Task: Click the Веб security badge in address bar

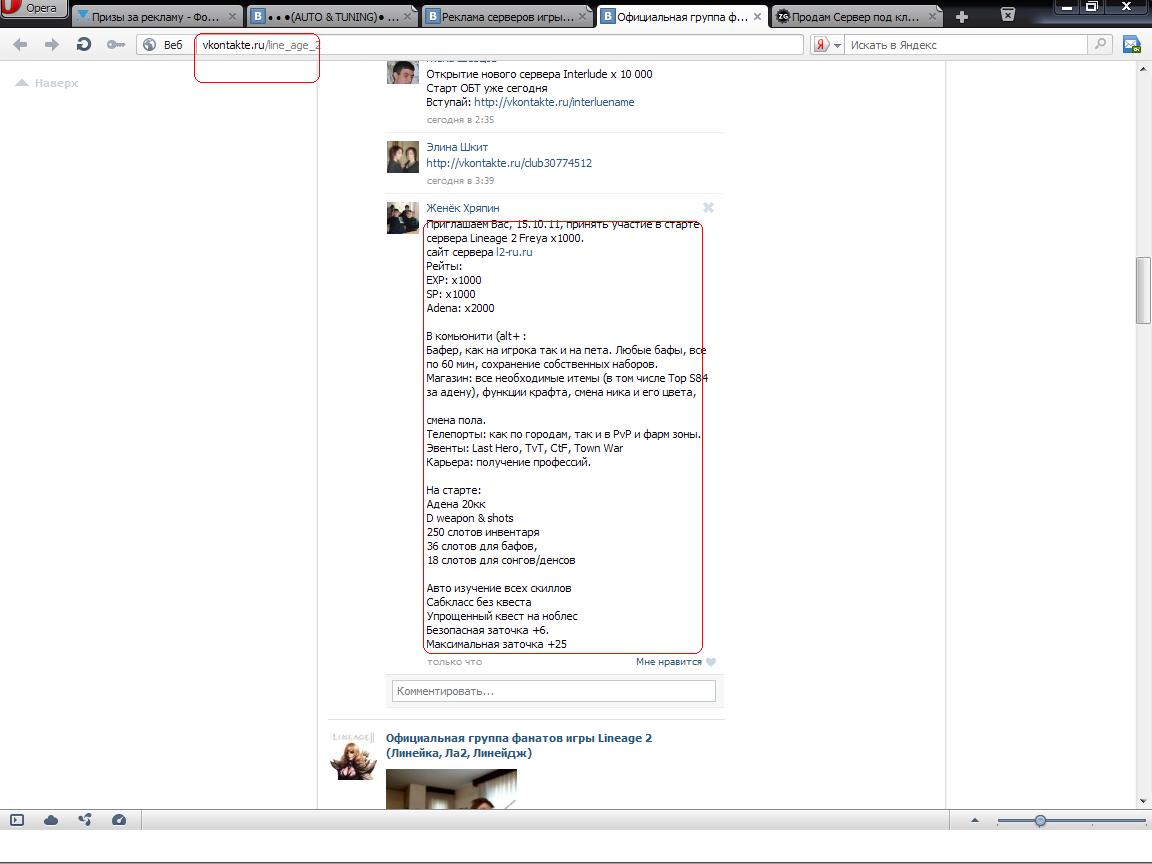Action: [x=163, y=45]
